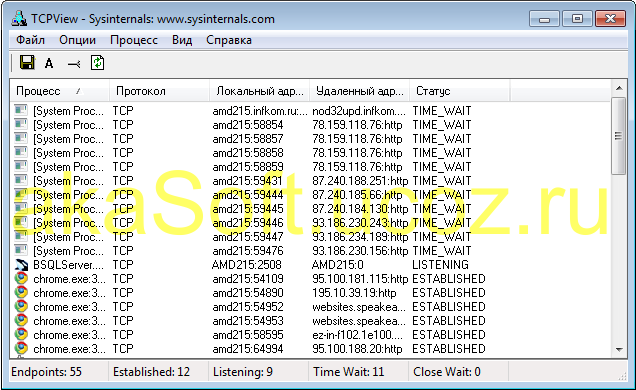Sort by the Процесс column header
This screenshot has height=390, width=636.
[60, 91]
